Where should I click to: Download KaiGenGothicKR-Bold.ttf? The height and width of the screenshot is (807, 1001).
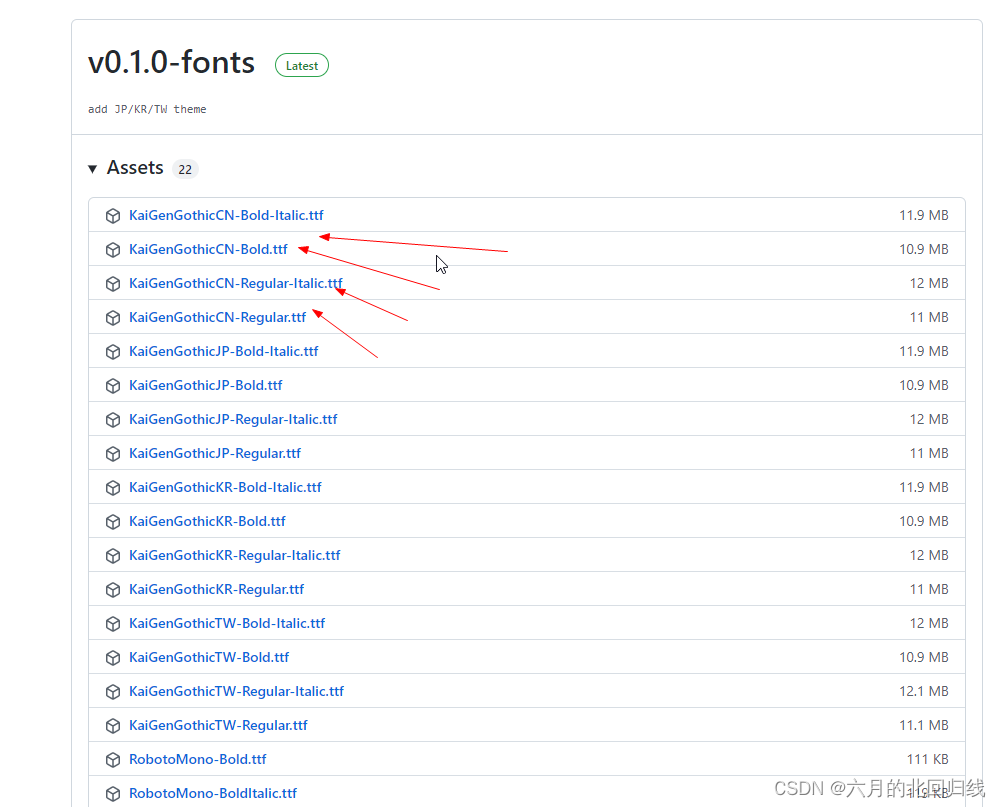[x=207, y=521]
